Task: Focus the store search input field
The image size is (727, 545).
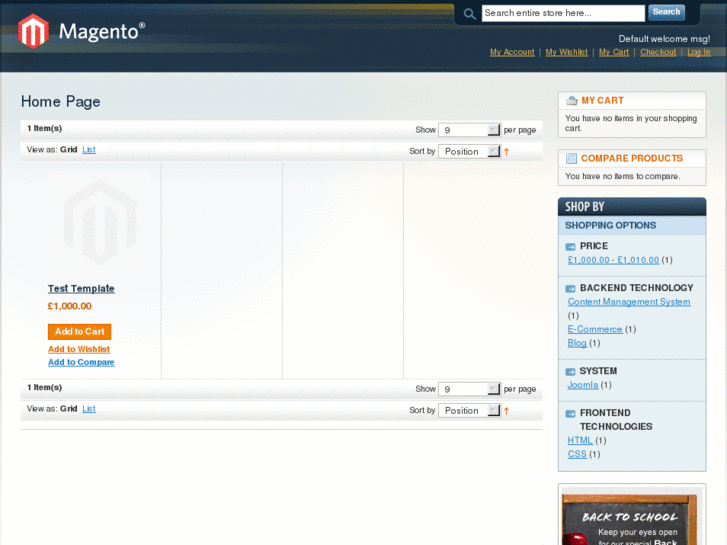Action: pos(563,13)
